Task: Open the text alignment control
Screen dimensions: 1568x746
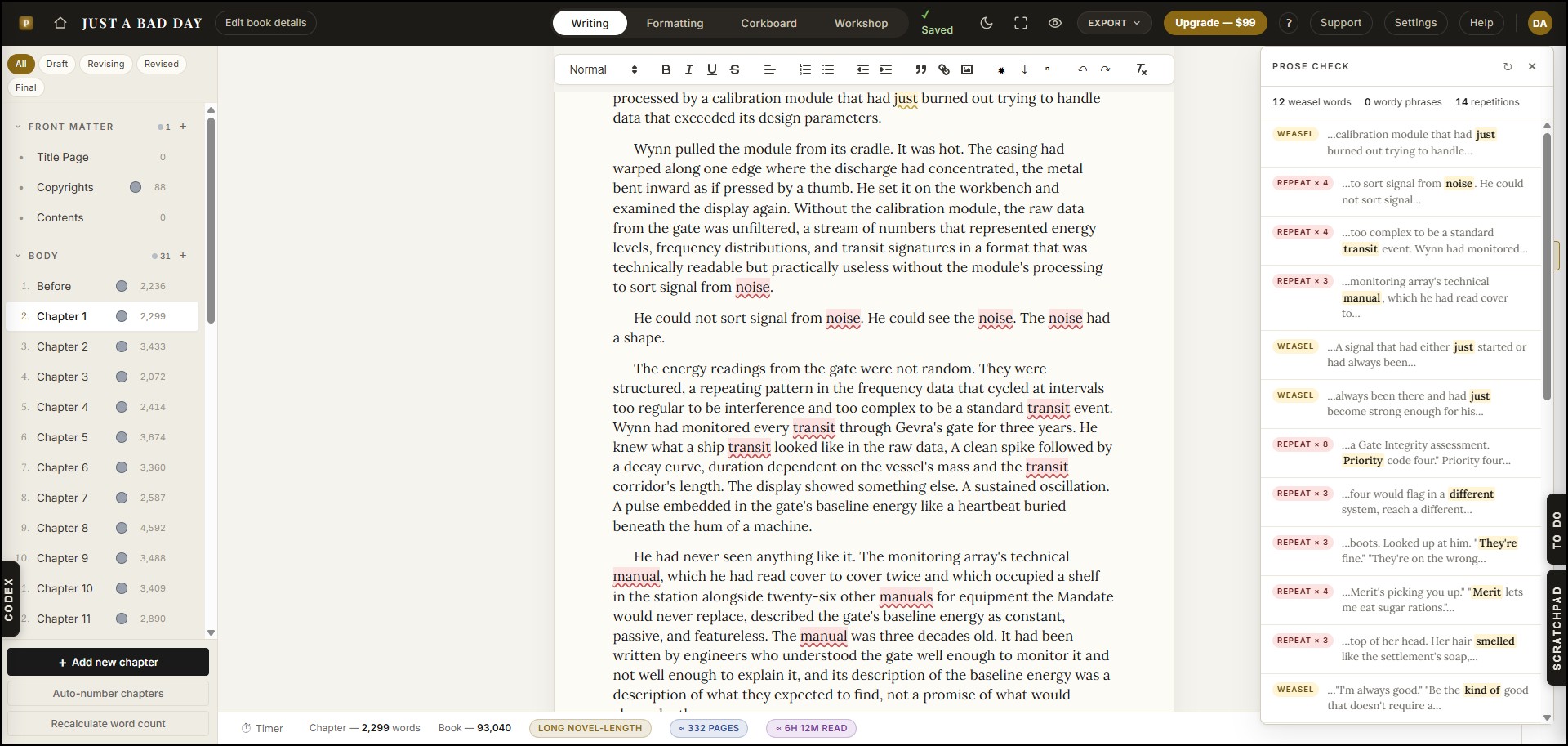Action: pyautogui.click(x=768, y=69)
